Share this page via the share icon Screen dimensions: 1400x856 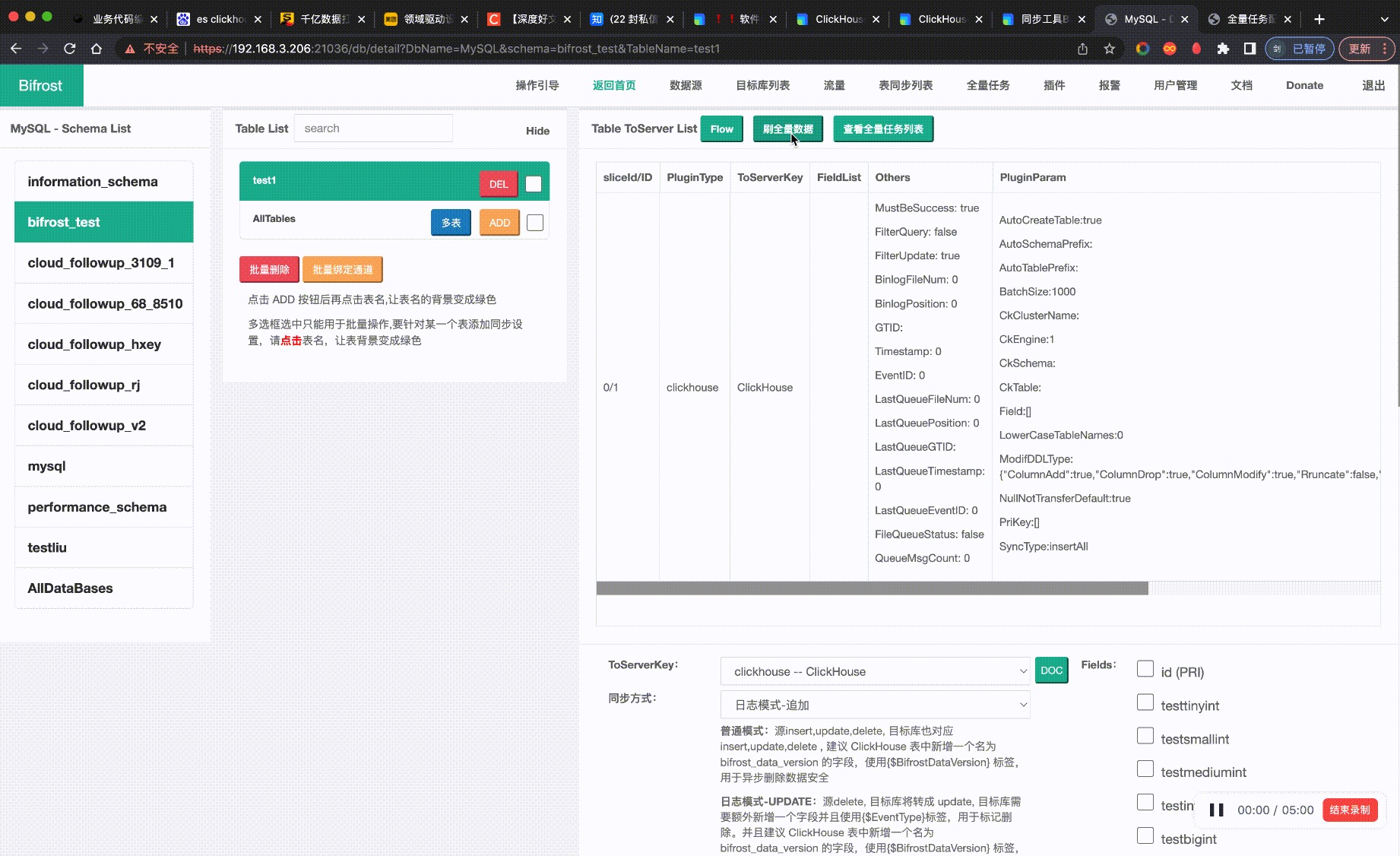tap(1082, 49)
